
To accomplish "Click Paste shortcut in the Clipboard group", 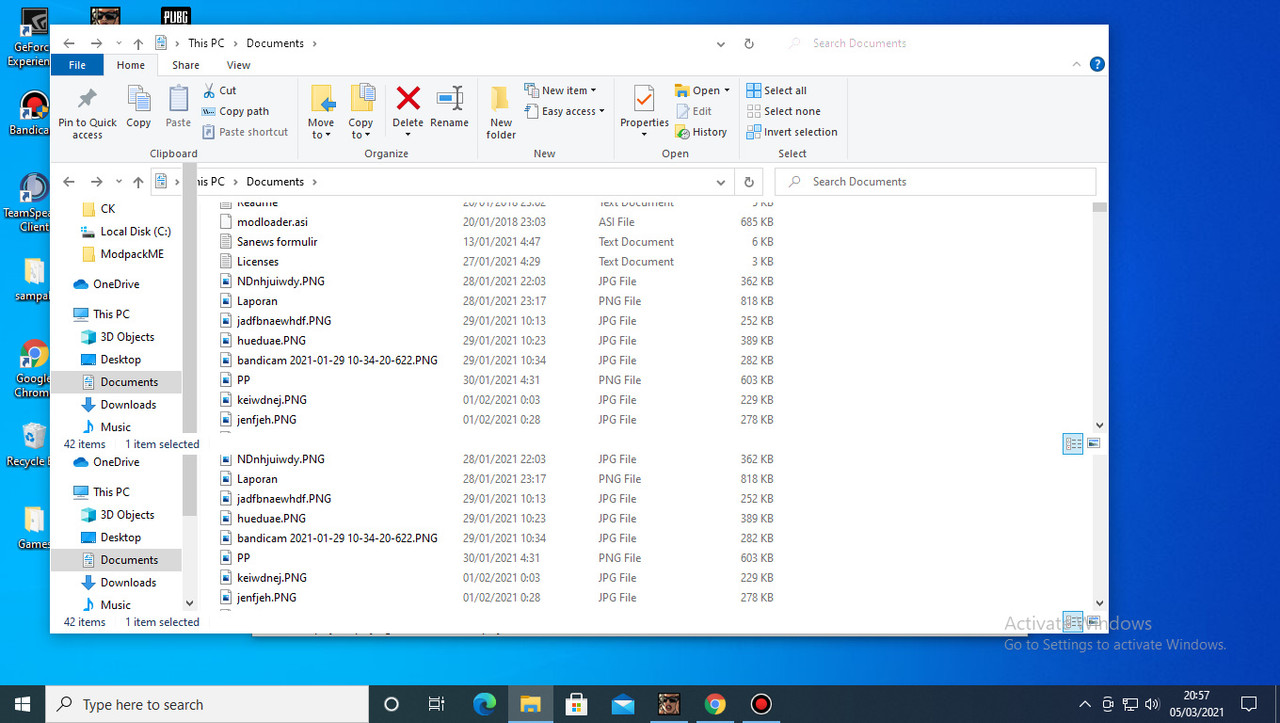I will (245, 132).
